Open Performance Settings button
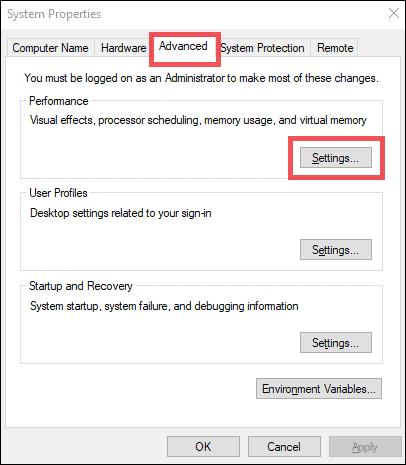Screen dimensions: 406x465 [336, 158]
